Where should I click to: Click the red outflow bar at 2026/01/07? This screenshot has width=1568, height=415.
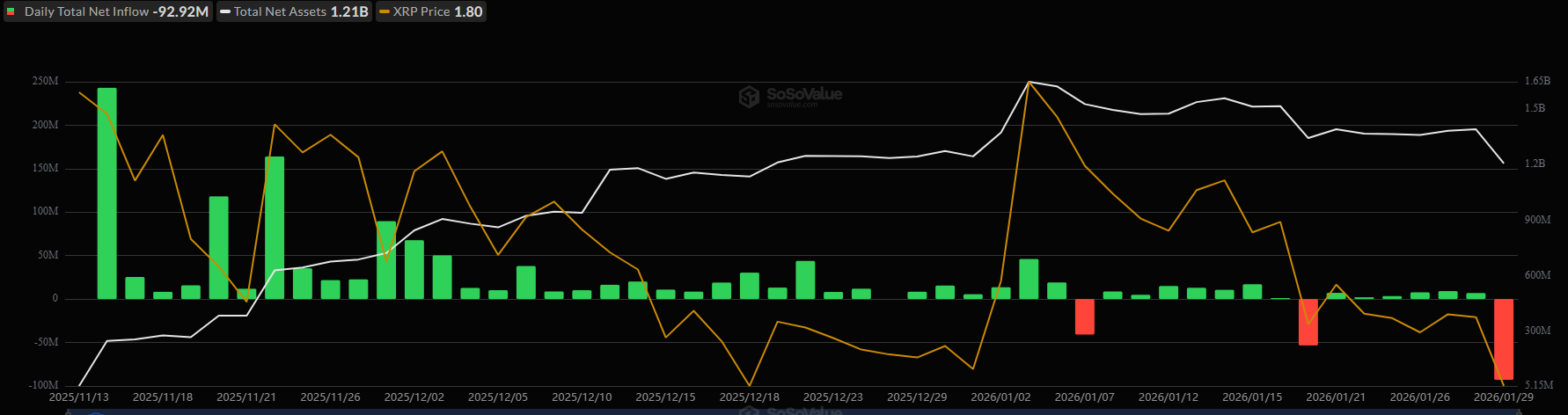pos(1084,317)
